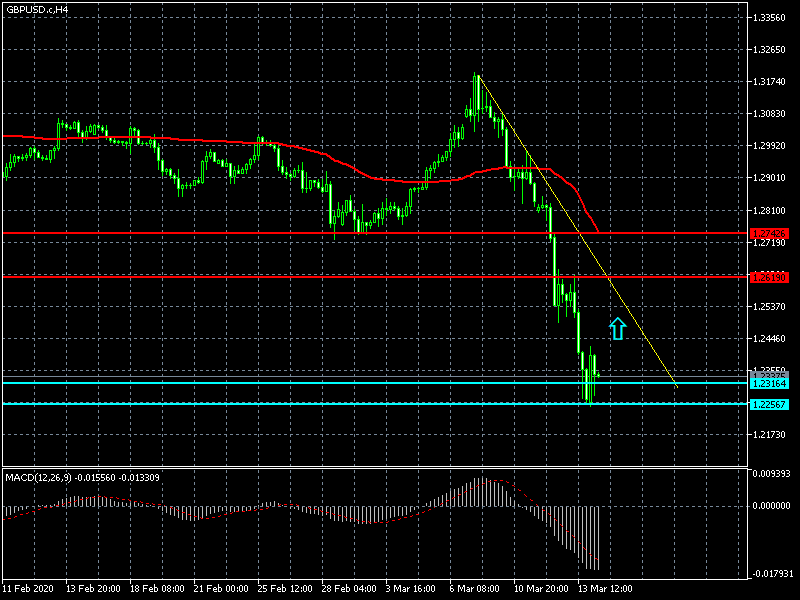This screenshot has height=600, width=800.
Task: Click the 1.21730 price scale label
Action: [770, 435]
